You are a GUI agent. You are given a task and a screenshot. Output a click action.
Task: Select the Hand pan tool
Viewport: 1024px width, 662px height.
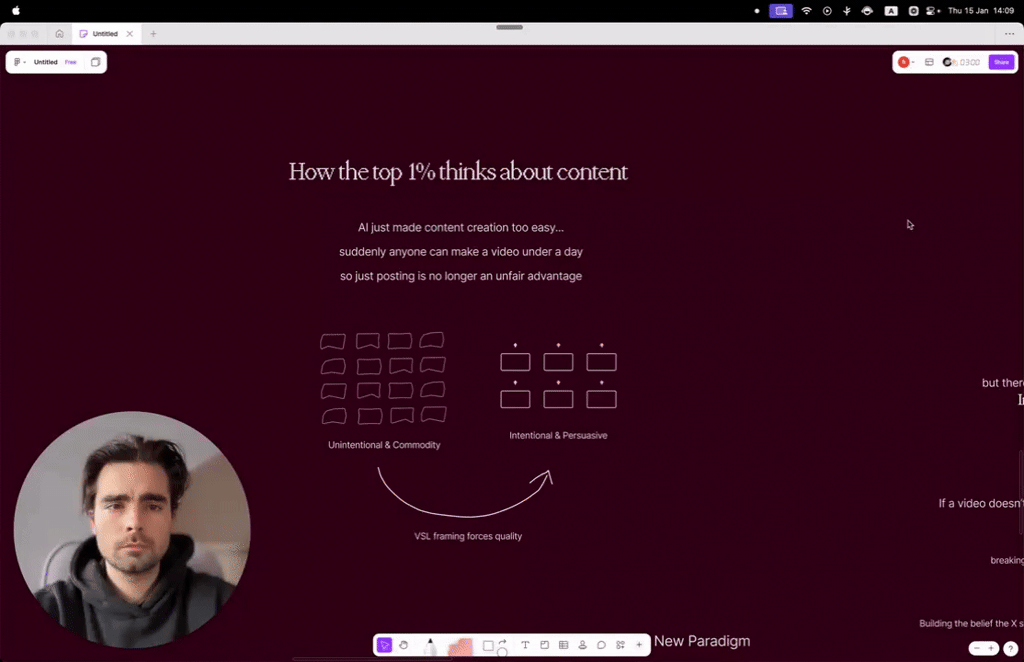click(404, 645)
